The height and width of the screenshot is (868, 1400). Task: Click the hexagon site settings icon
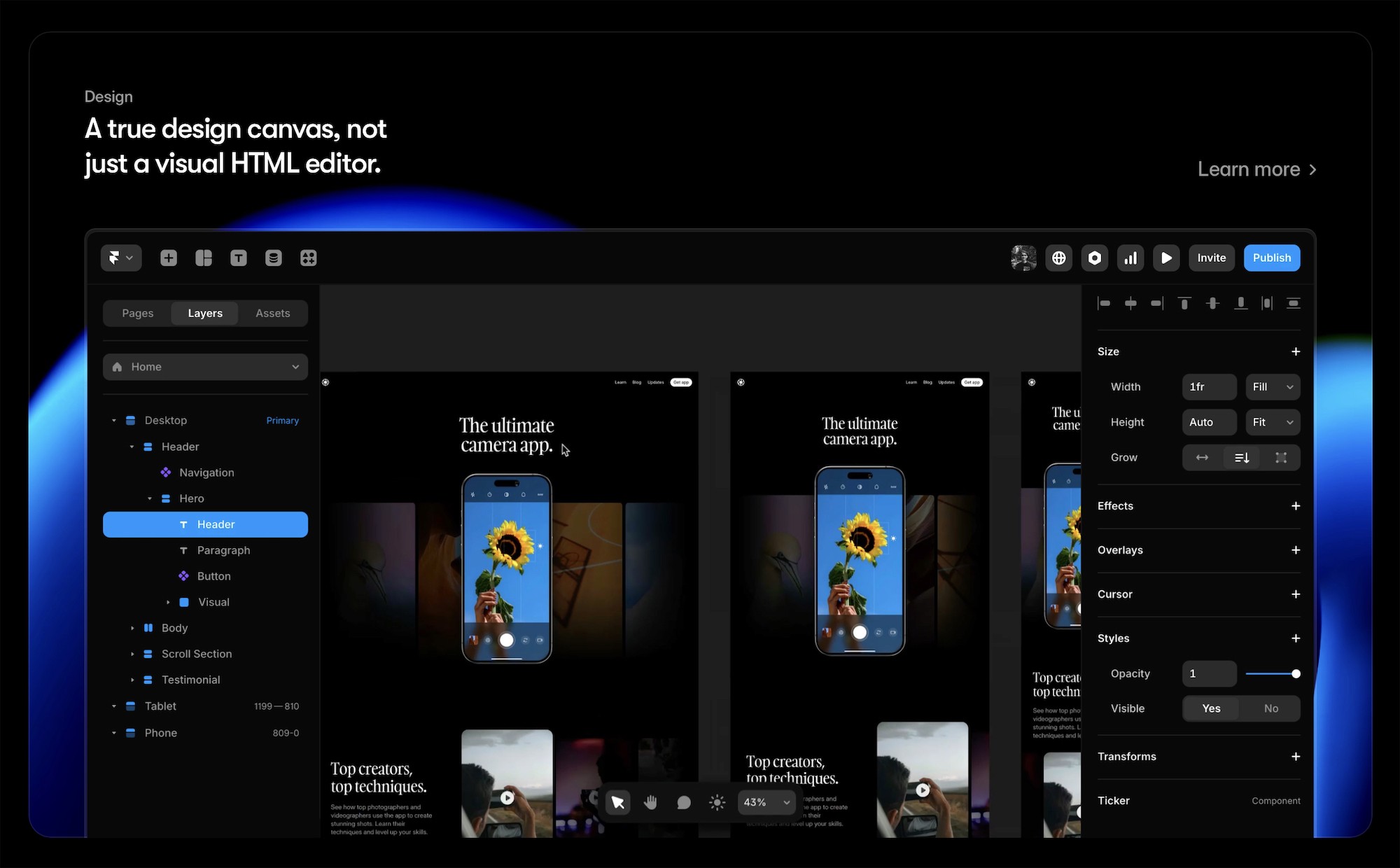pos(1095,258)
